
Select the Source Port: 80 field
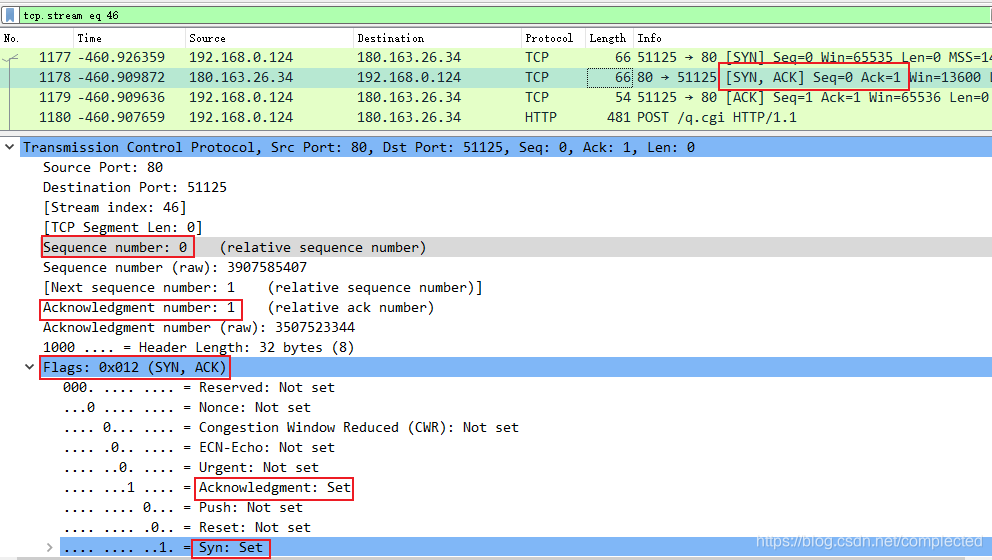coord(102,168)
